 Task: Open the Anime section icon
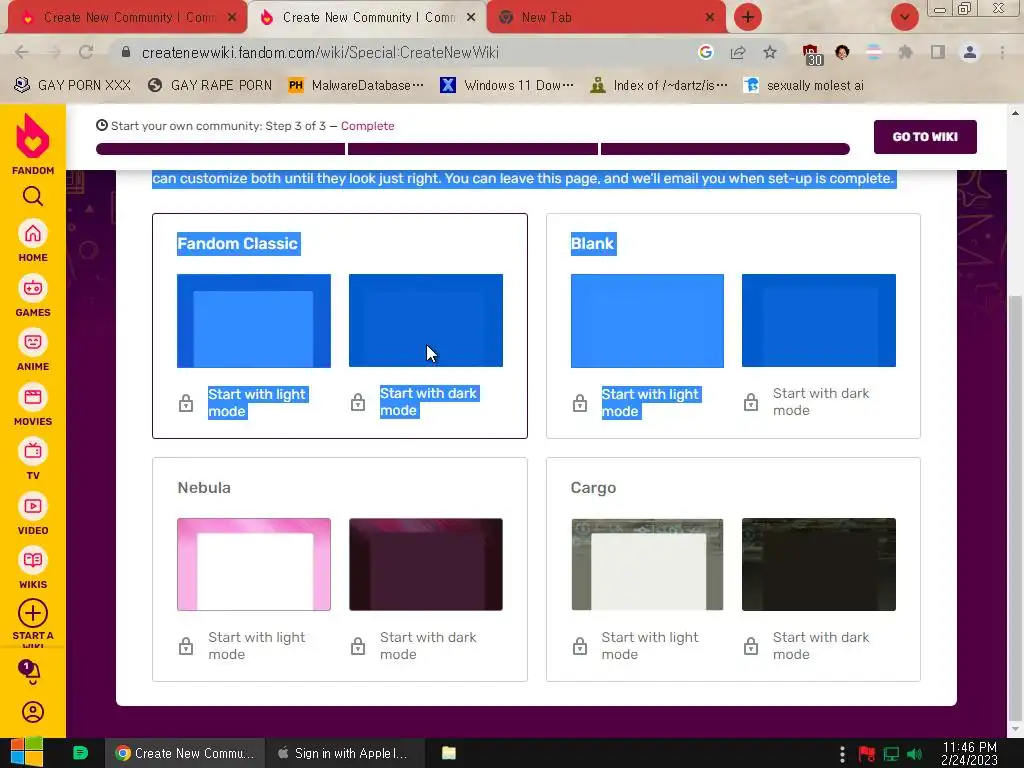33,342
